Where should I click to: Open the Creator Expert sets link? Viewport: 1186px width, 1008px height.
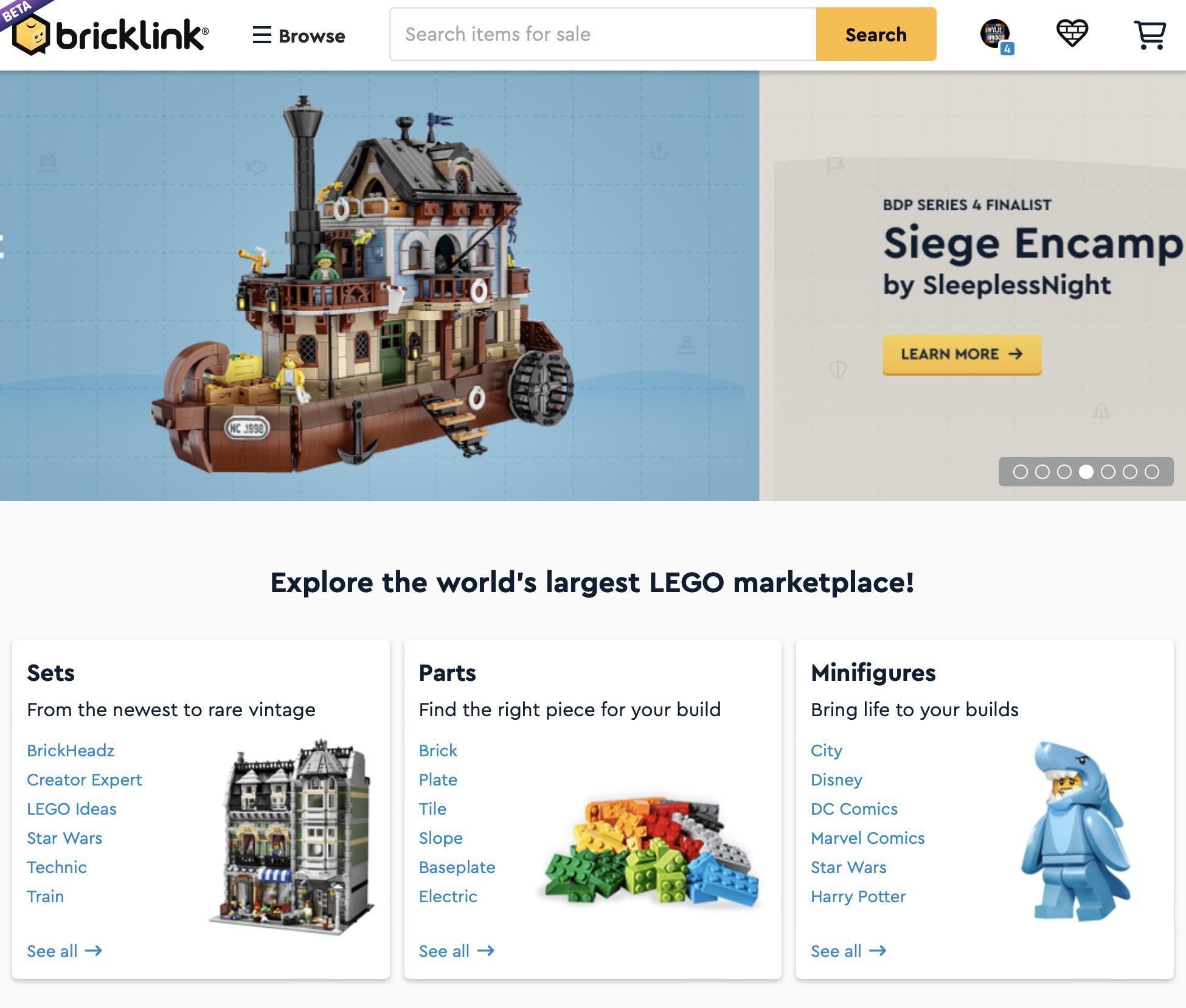click(x=85, y=780)
